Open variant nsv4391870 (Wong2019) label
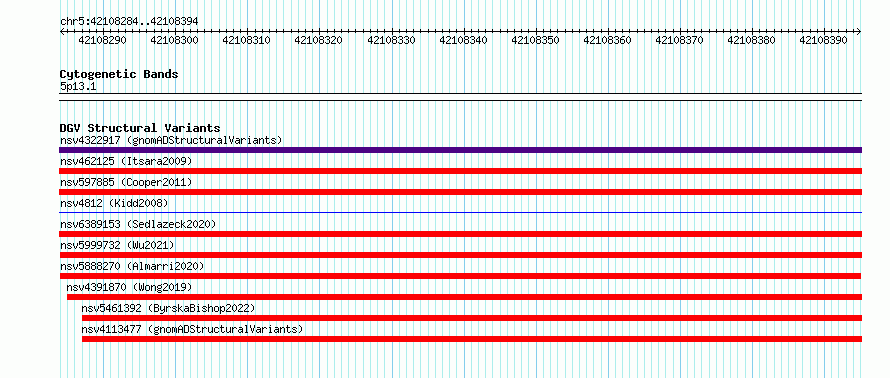 click(129, 287)
